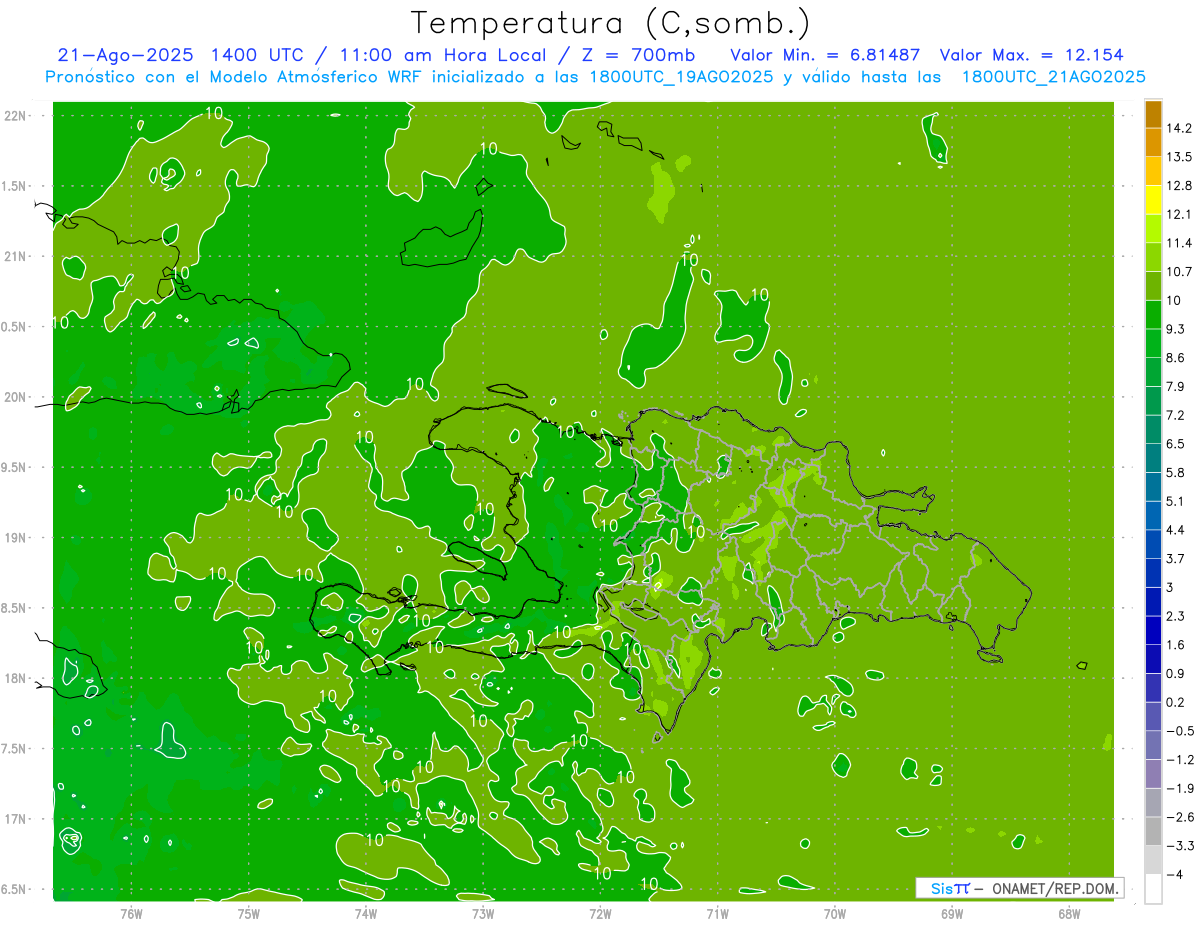Select the '21-Ago-2025' date text
Image resolution: width=1200 pixels, height=927 pixels.
[x=126, y=55]
